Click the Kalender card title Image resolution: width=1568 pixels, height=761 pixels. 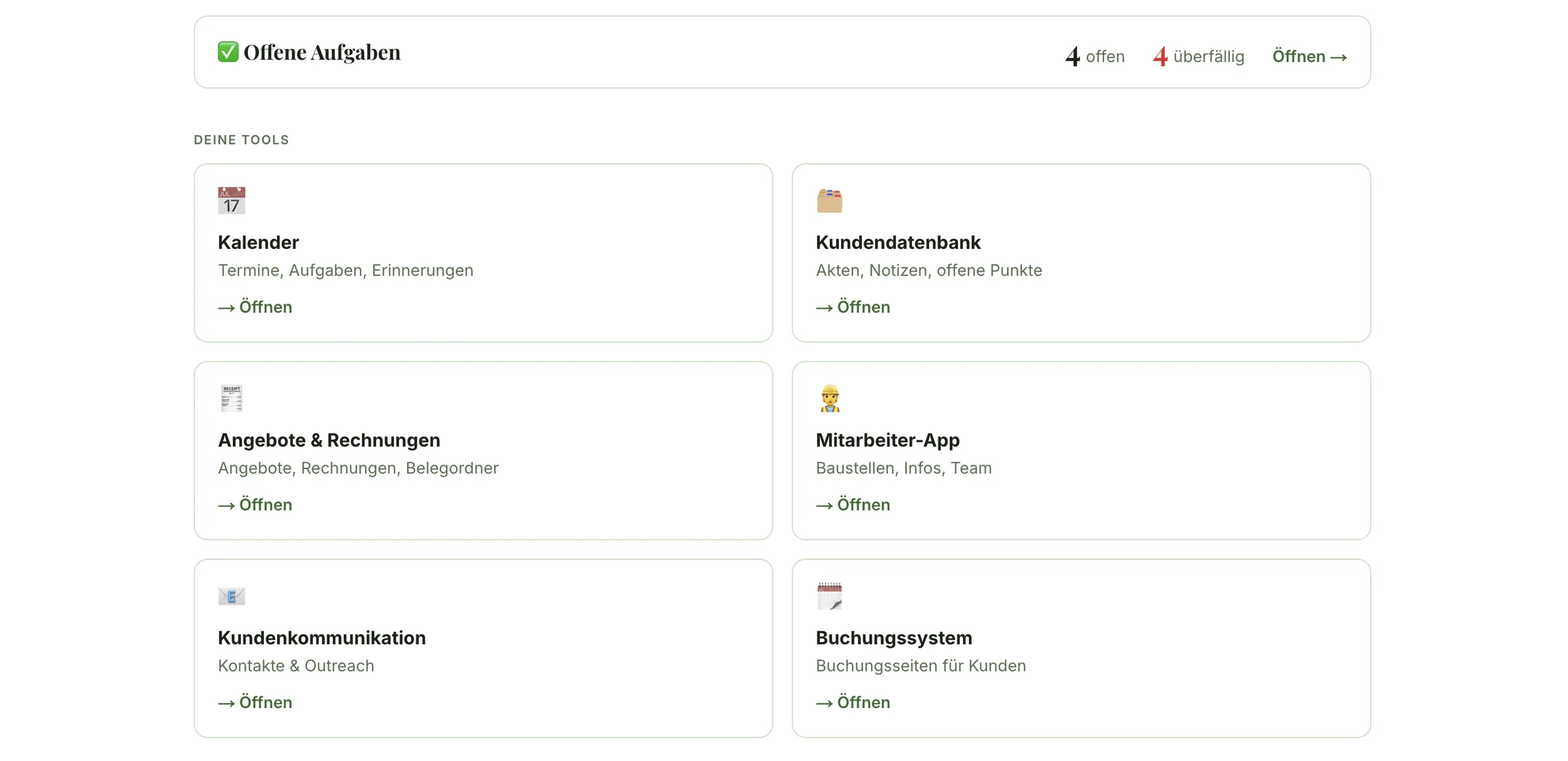(x=258, y=242)
